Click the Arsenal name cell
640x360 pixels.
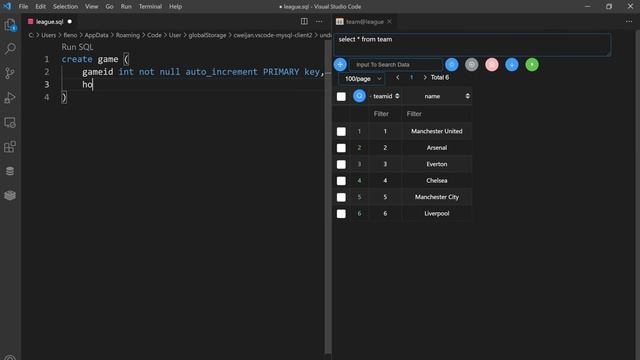[x=437, y=148]
